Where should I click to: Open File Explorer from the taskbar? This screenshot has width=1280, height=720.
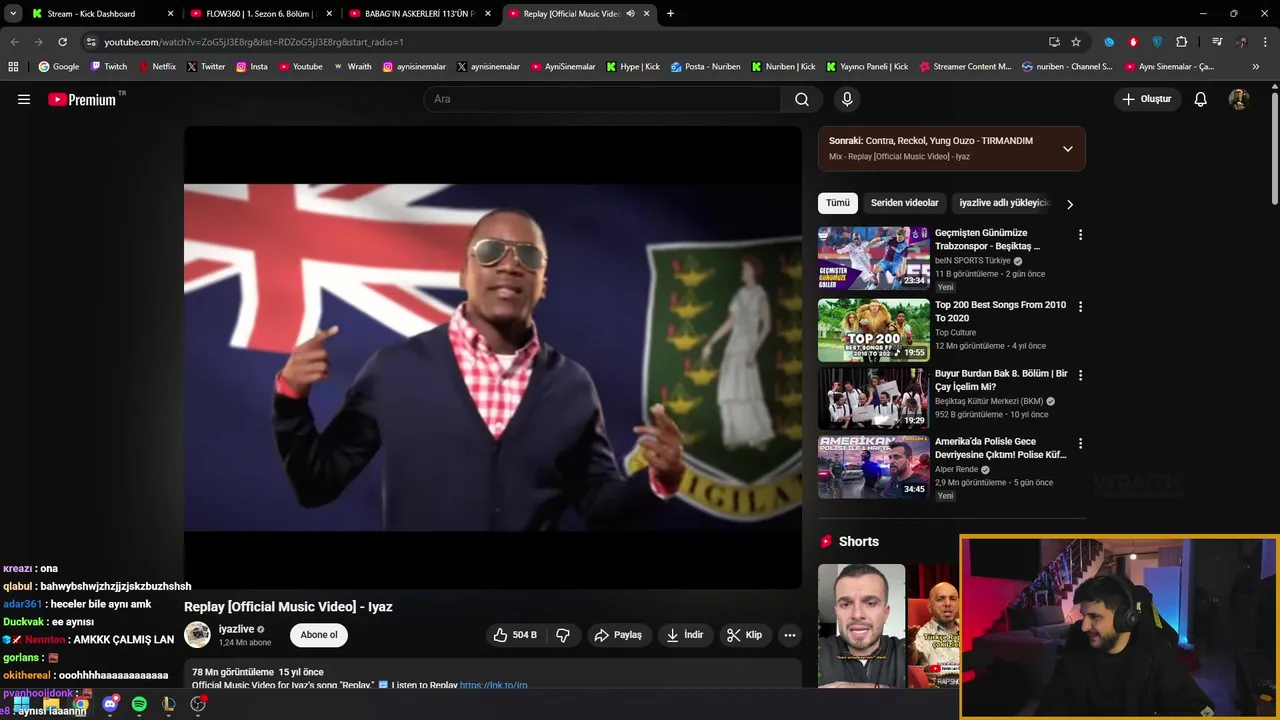coord(51,704)
